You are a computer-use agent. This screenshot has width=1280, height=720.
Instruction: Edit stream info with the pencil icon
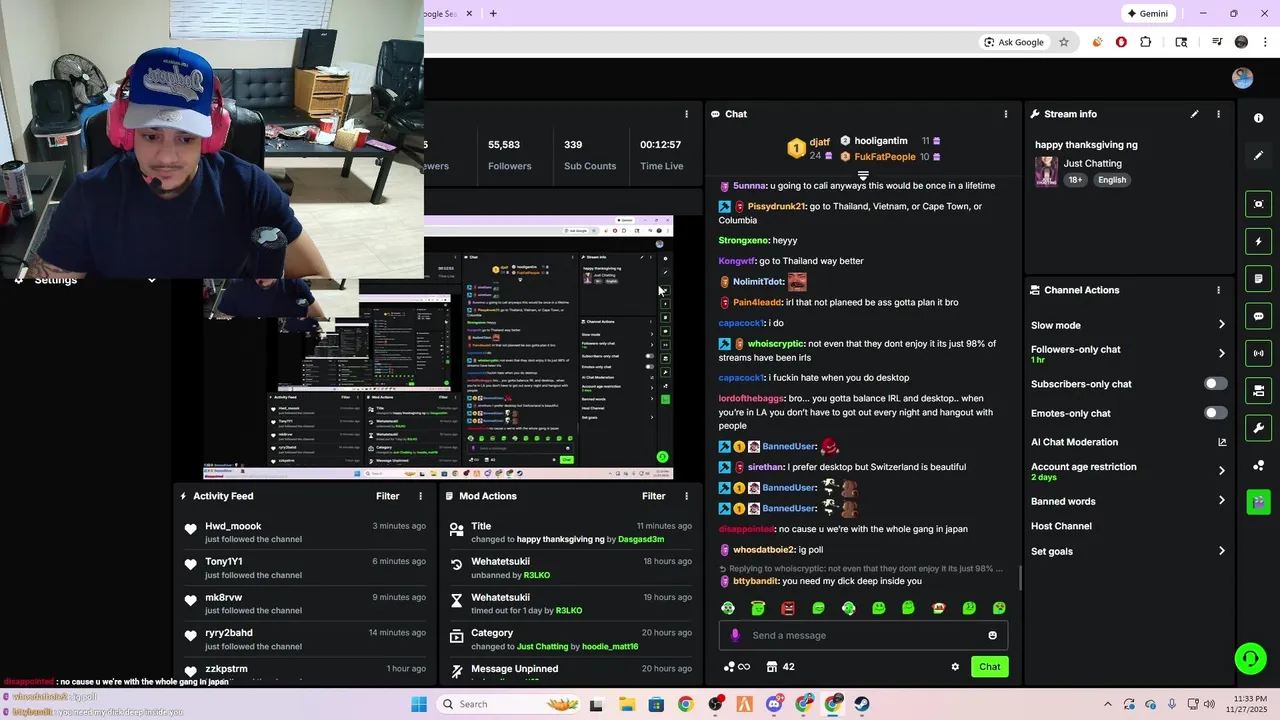(x=1194, y=114)
